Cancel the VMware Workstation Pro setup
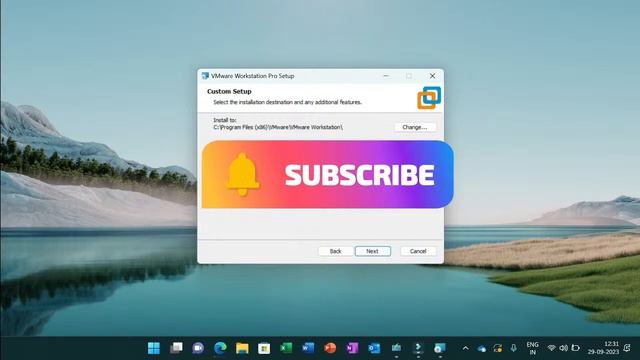Image resolution: width=640 pixels, height=360 pixels. coord(418,251)
